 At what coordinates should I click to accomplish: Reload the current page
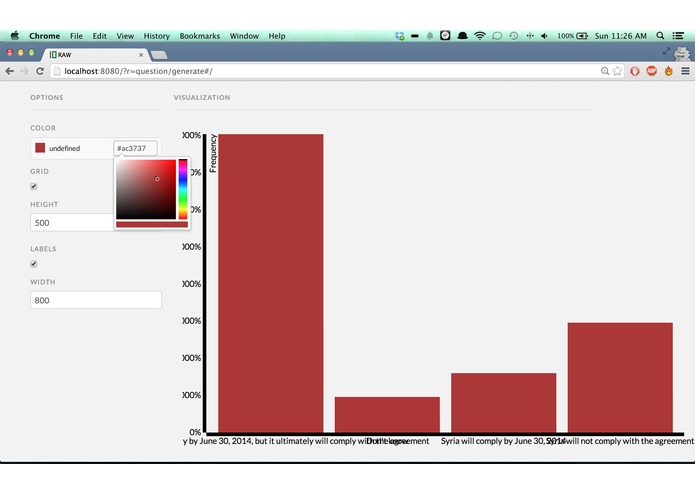click(x=40, y=71)
